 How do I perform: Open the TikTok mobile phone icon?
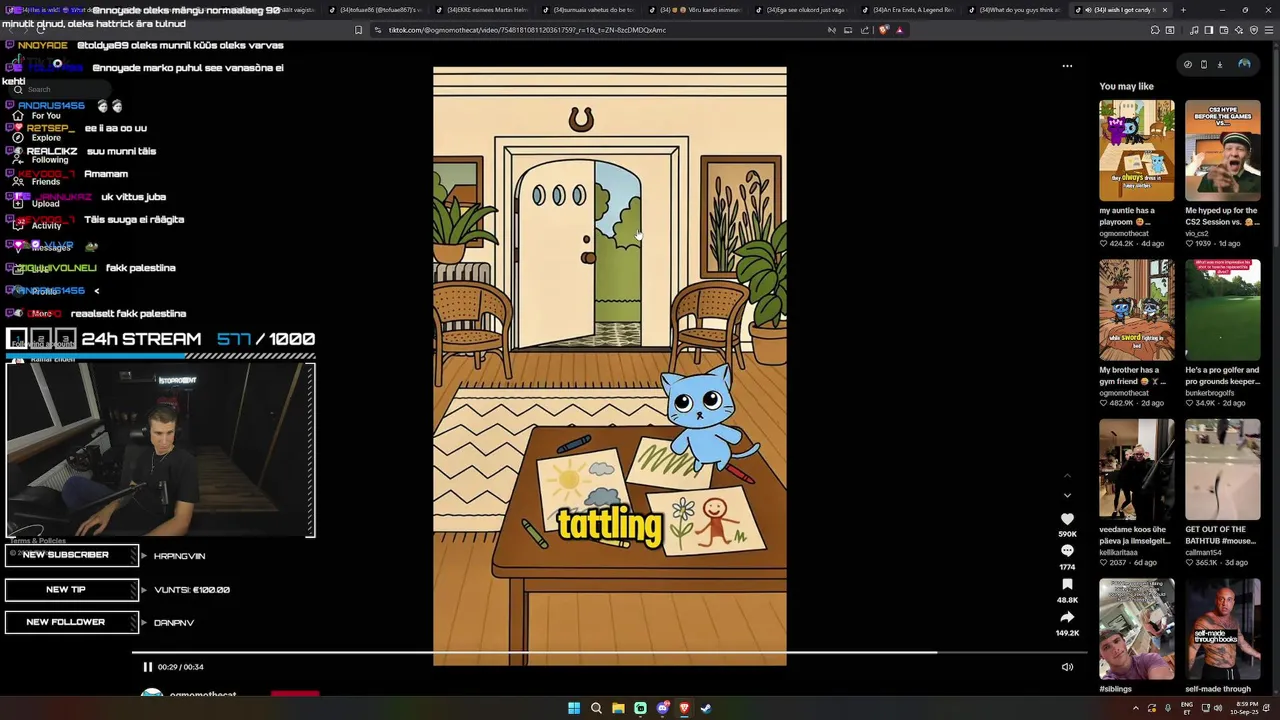(x=1203, y=64)
